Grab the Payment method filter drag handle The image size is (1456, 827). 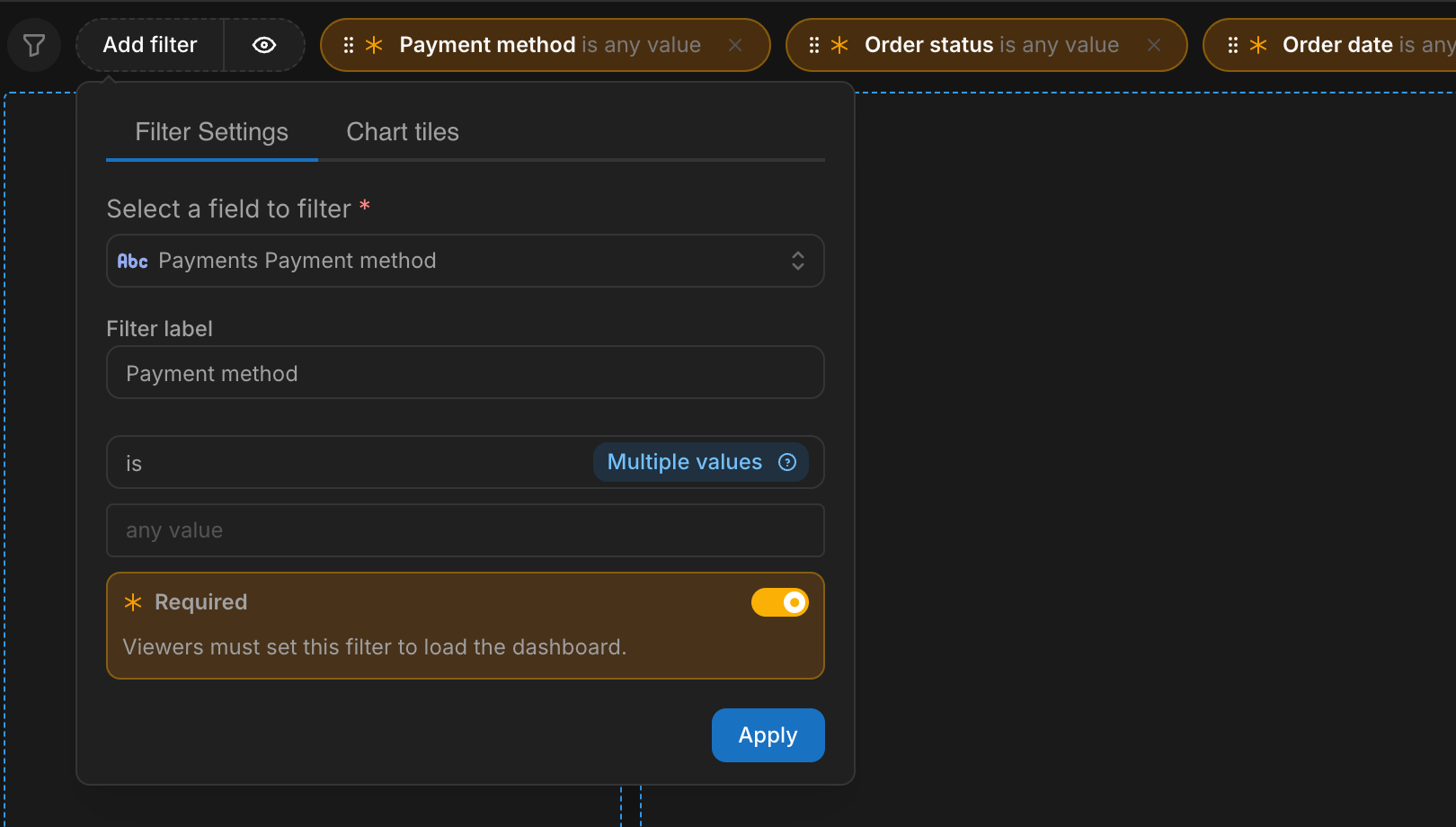[349, 45]
